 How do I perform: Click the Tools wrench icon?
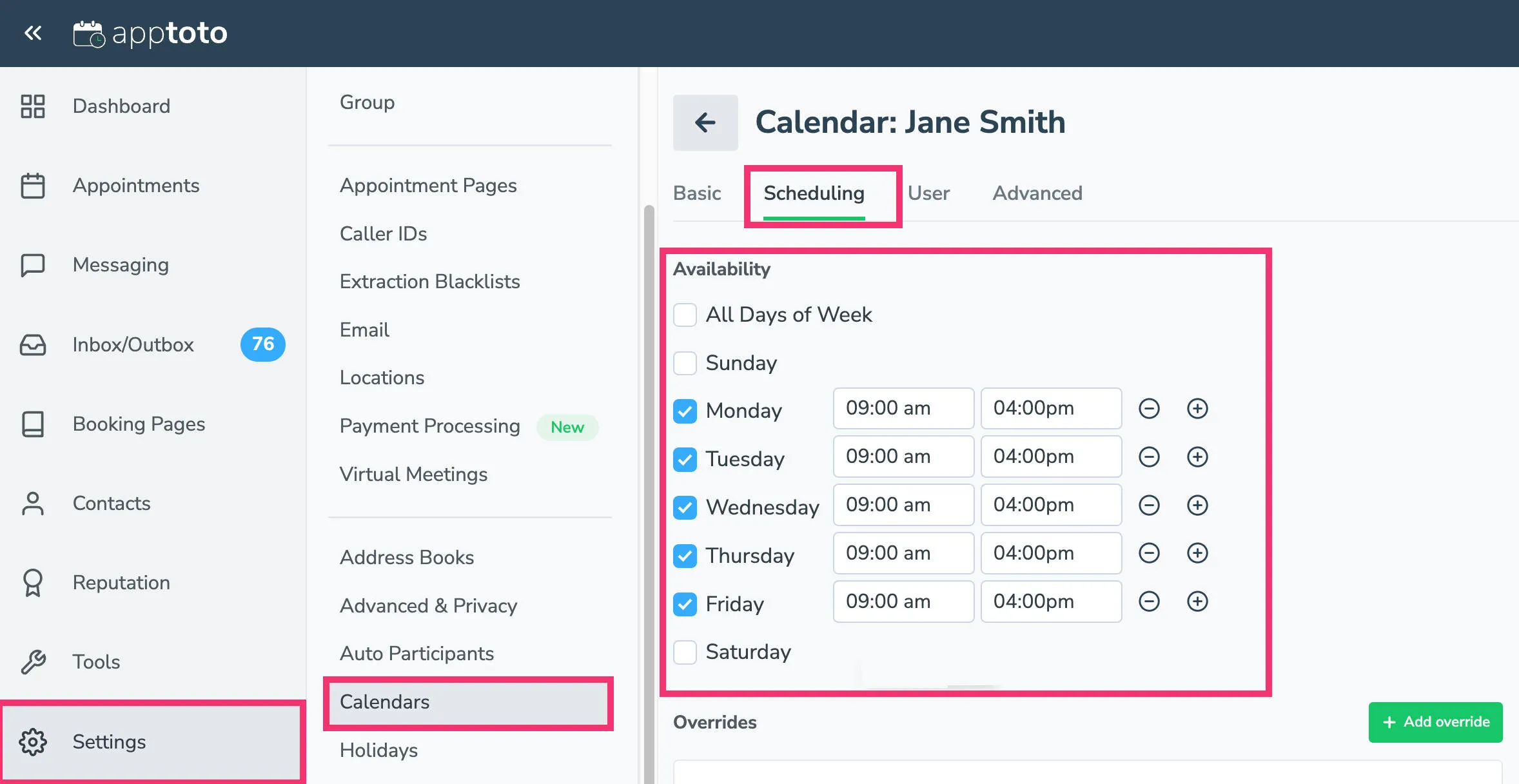[34, 661]
